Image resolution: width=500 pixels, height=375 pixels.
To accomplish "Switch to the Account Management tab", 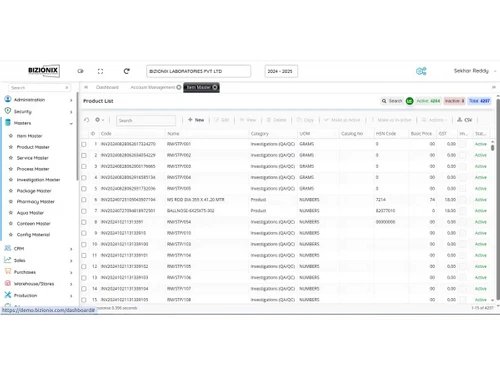I will coord(152,87).
